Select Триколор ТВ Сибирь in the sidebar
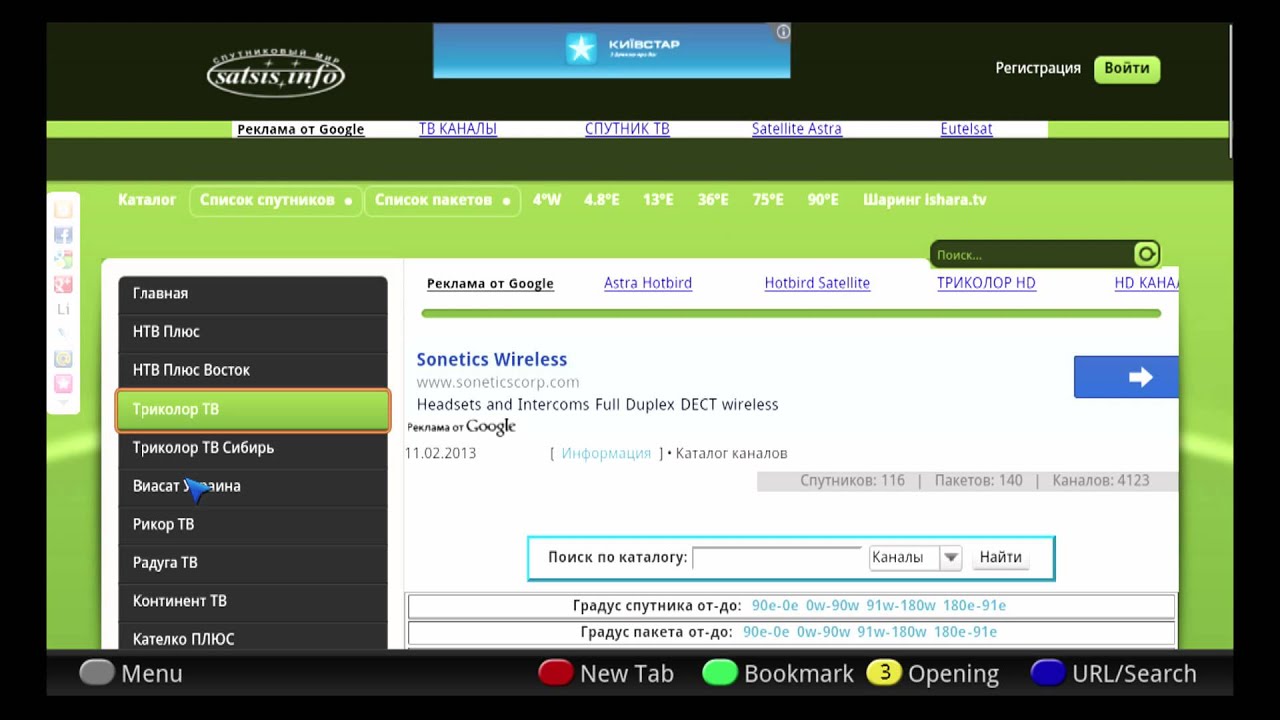Image resolution: width=1280 pixels, height=720 pixels. click(x=253, y=448)
